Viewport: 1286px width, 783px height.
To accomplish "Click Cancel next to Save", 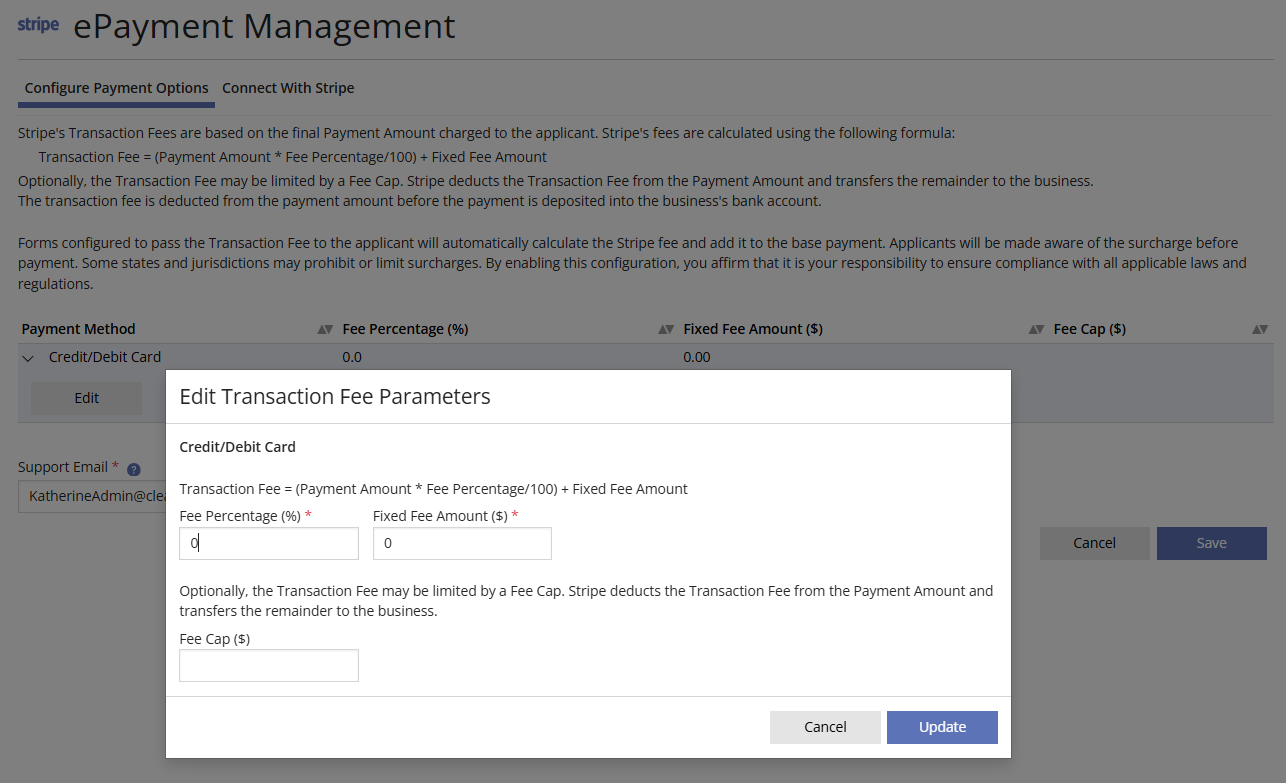I will [1094, 543].
